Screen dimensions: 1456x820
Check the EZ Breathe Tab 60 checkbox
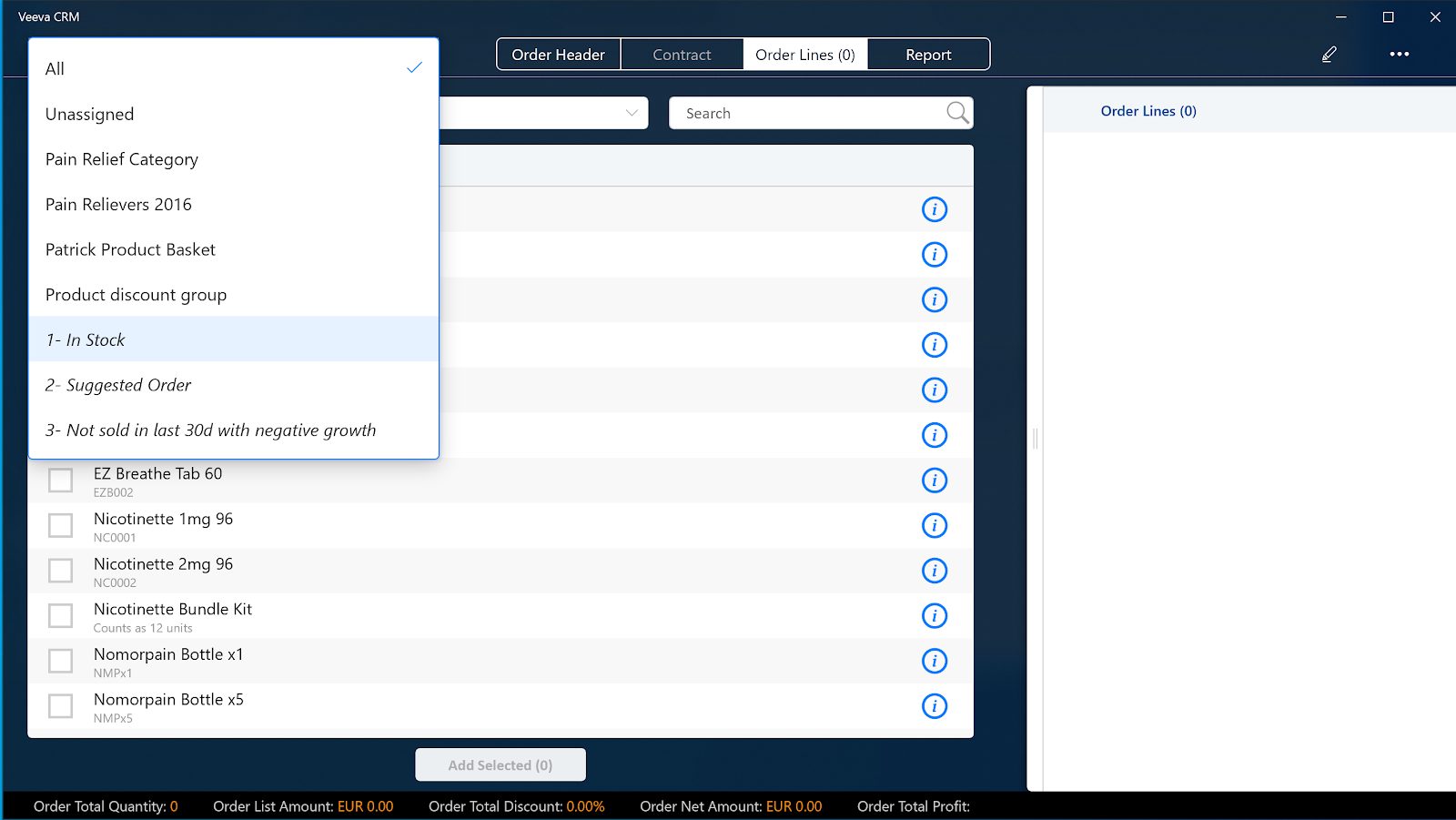[61, 481]
